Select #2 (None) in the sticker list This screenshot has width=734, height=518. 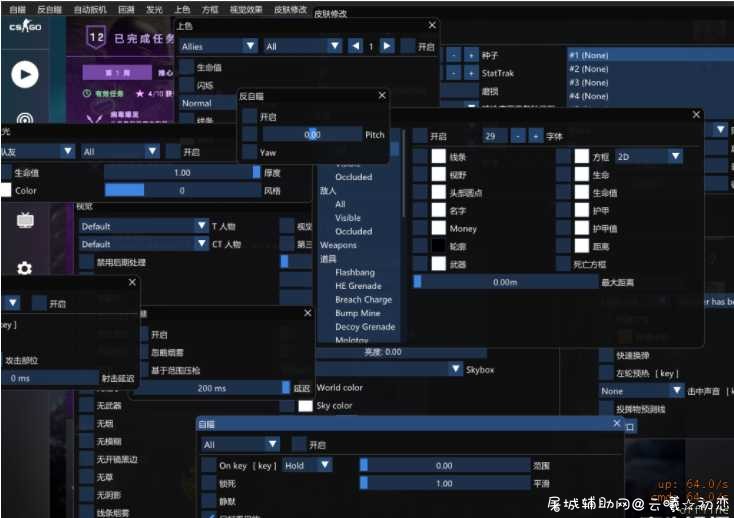point(588,69)
